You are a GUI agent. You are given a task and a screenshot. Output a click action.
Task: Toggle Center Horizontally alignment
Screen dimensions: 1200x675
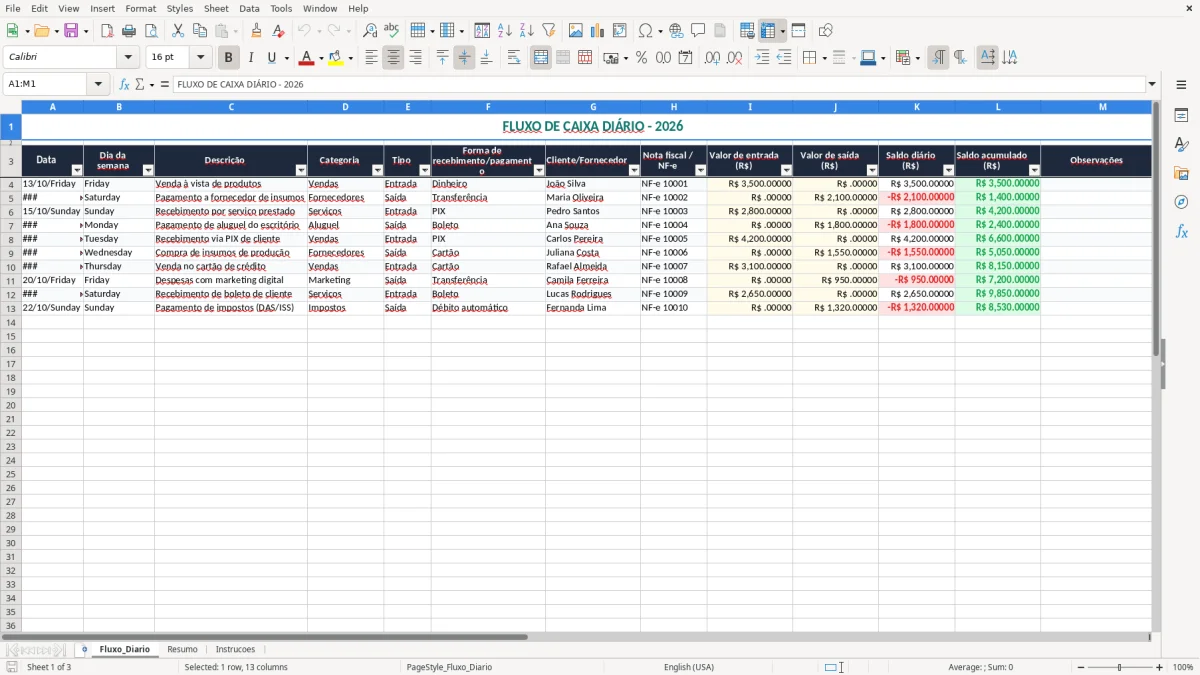pos(394,58)
